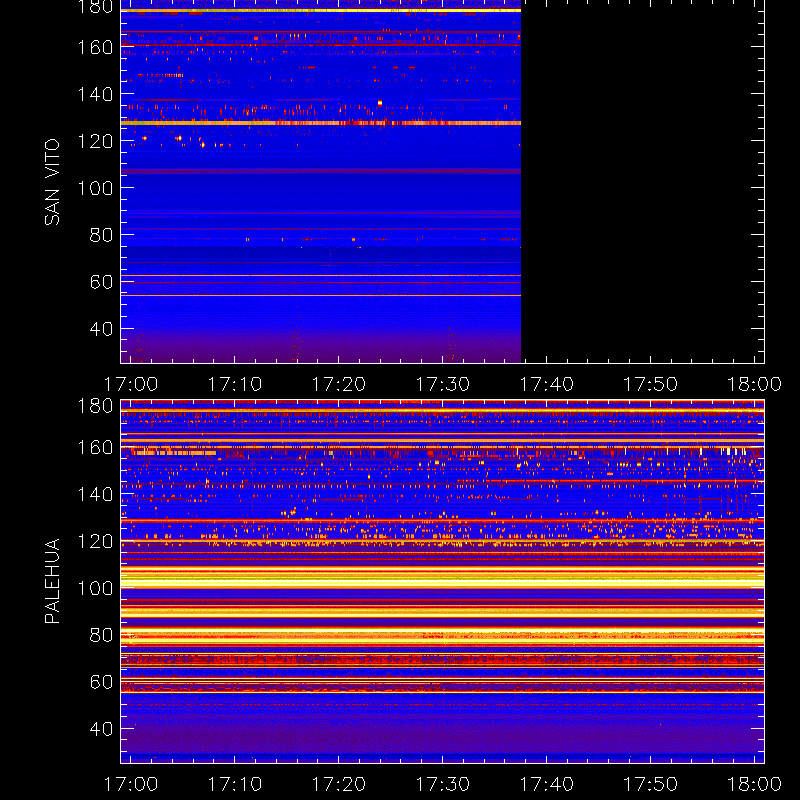Image resolution: width=800 pixels, height=800 pixels.
Task: Pick the 180 frequency label on PALEHUA axis
Action: [x=95, y=406]
